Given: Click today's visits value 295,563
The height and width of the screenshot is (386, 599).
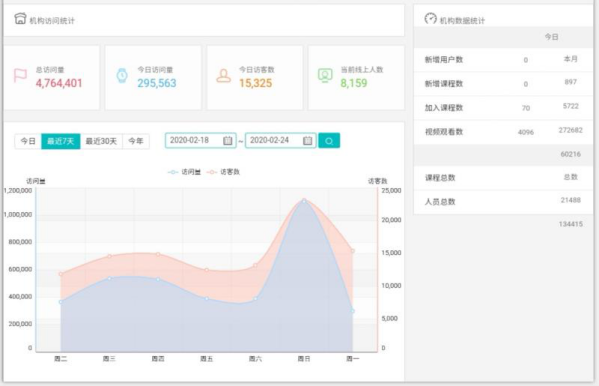Looking at the screenshot, I should coord(157,83).
